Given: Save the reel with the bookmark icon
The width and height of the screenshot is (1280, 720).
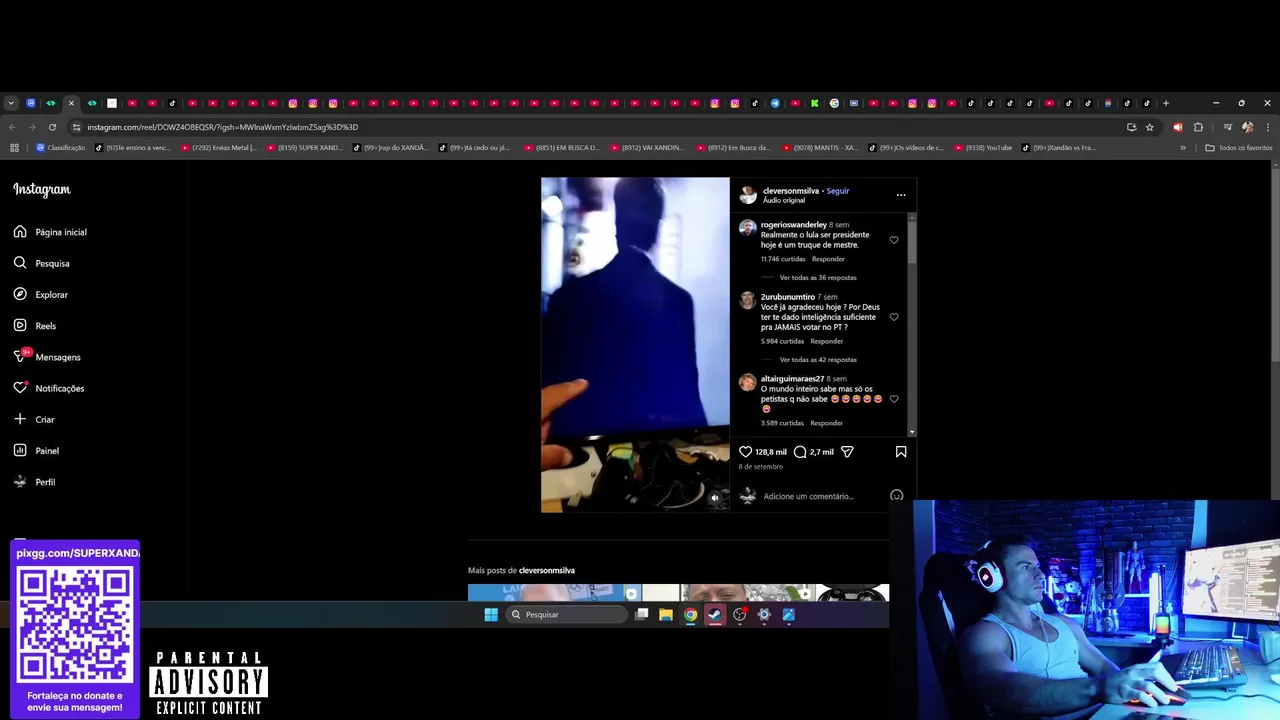Looking at the screenshot, I should tap(901, 452).
